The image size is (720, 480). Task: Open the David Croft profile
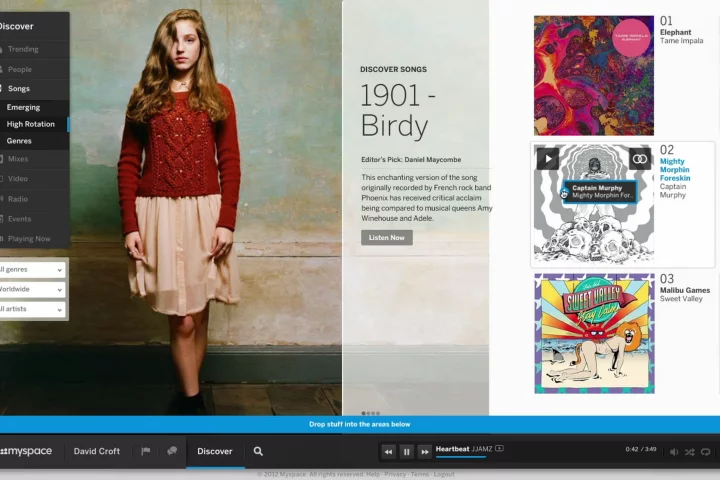click(x=96, y=451)
